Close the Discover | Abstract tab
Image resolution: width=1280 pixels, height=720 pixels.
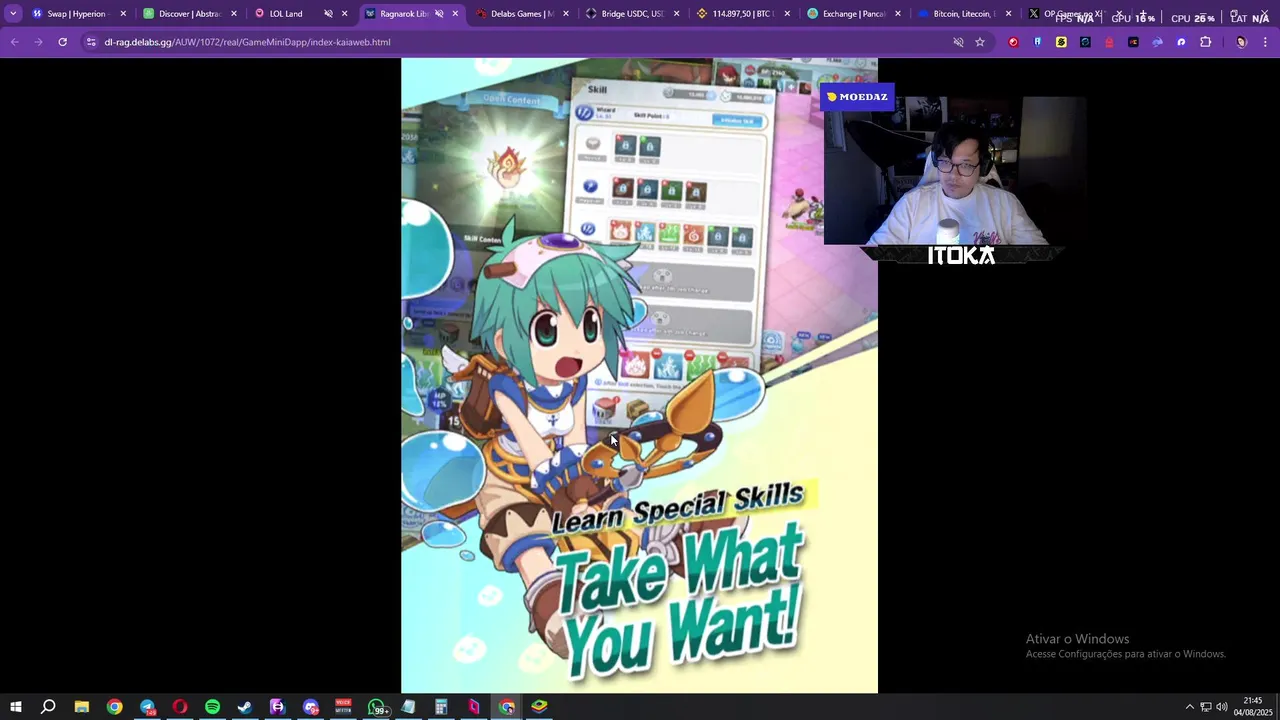click(234, 14)
